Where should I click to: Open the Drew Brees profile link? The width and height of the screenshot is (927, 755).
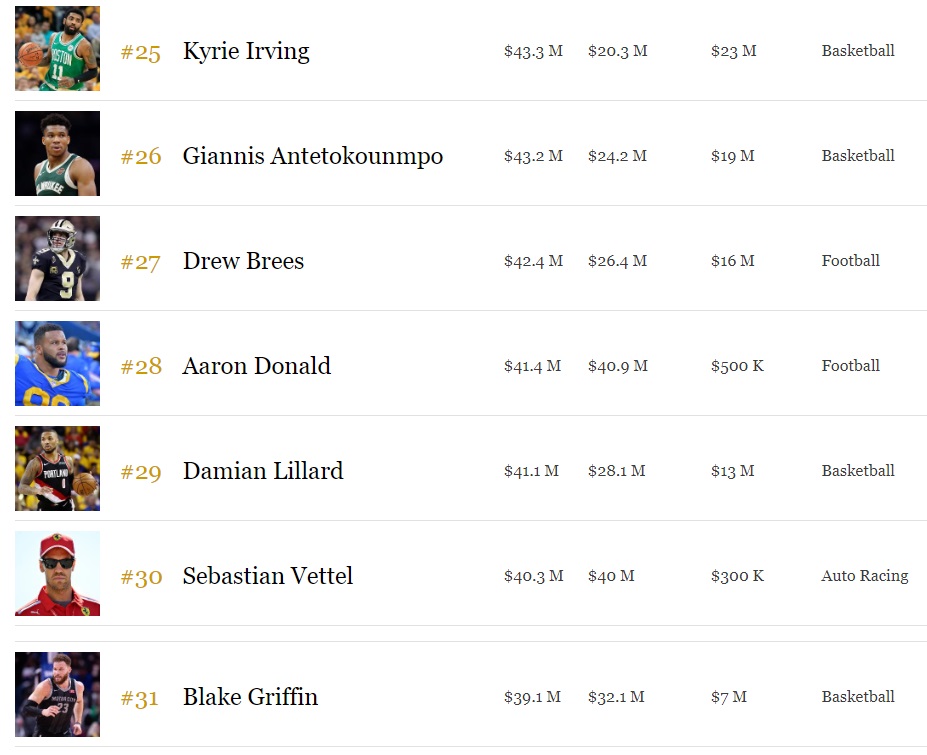243,261
